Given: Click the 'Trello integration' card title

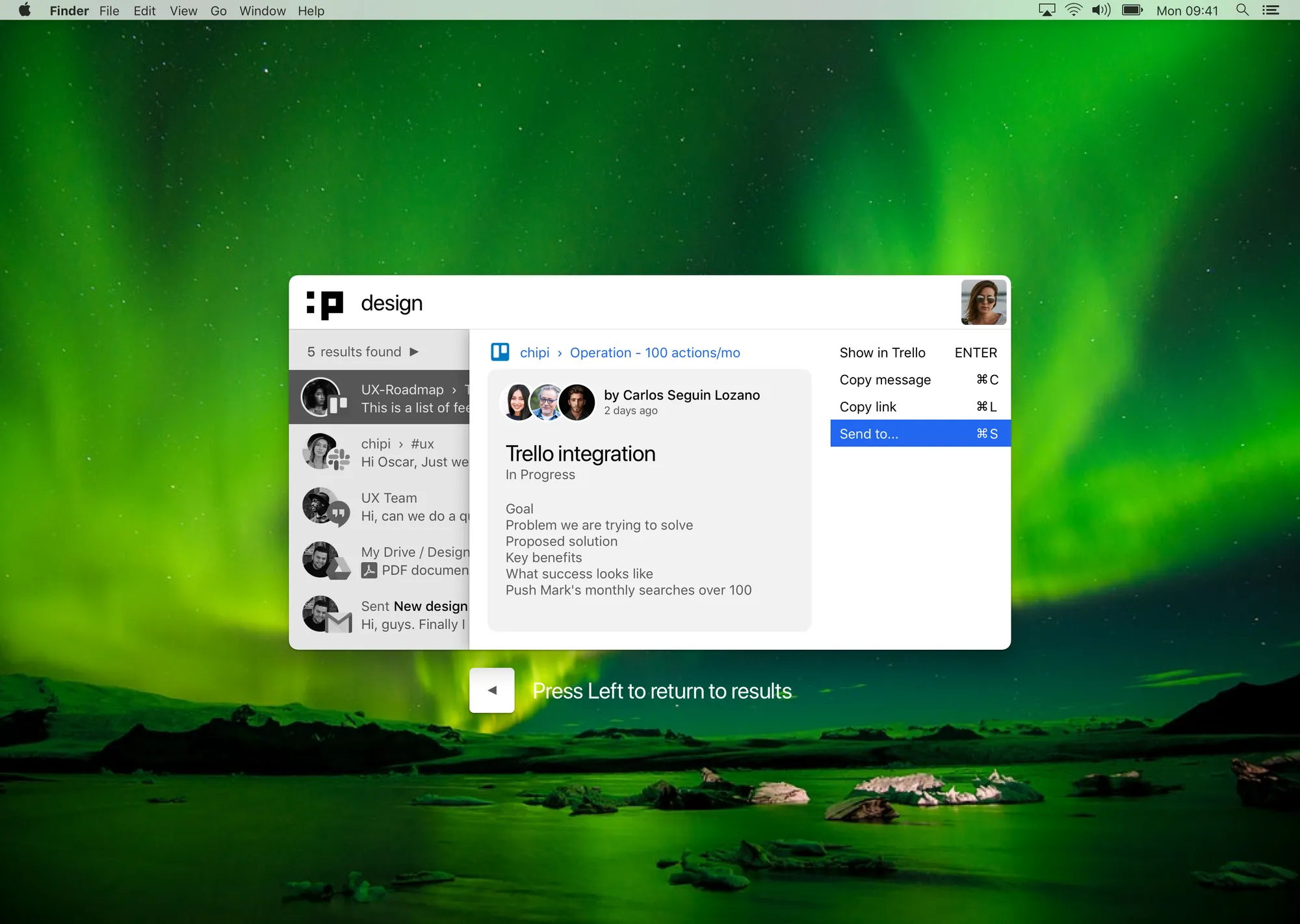Looking at the screenshot, I should [x=580, y=454].
